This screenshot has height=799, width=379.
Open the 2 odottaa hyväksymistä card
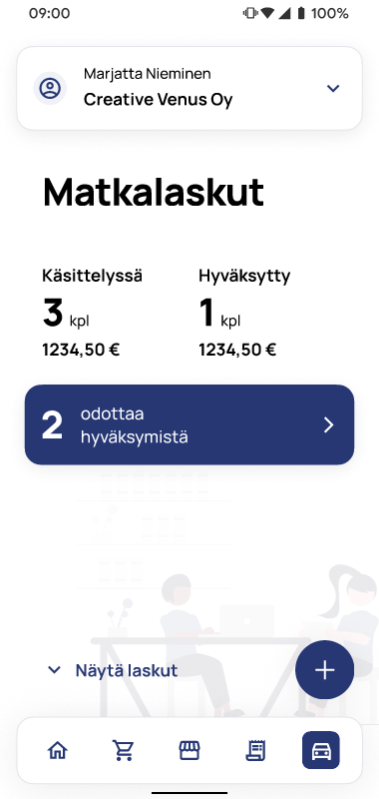point(190,425)
